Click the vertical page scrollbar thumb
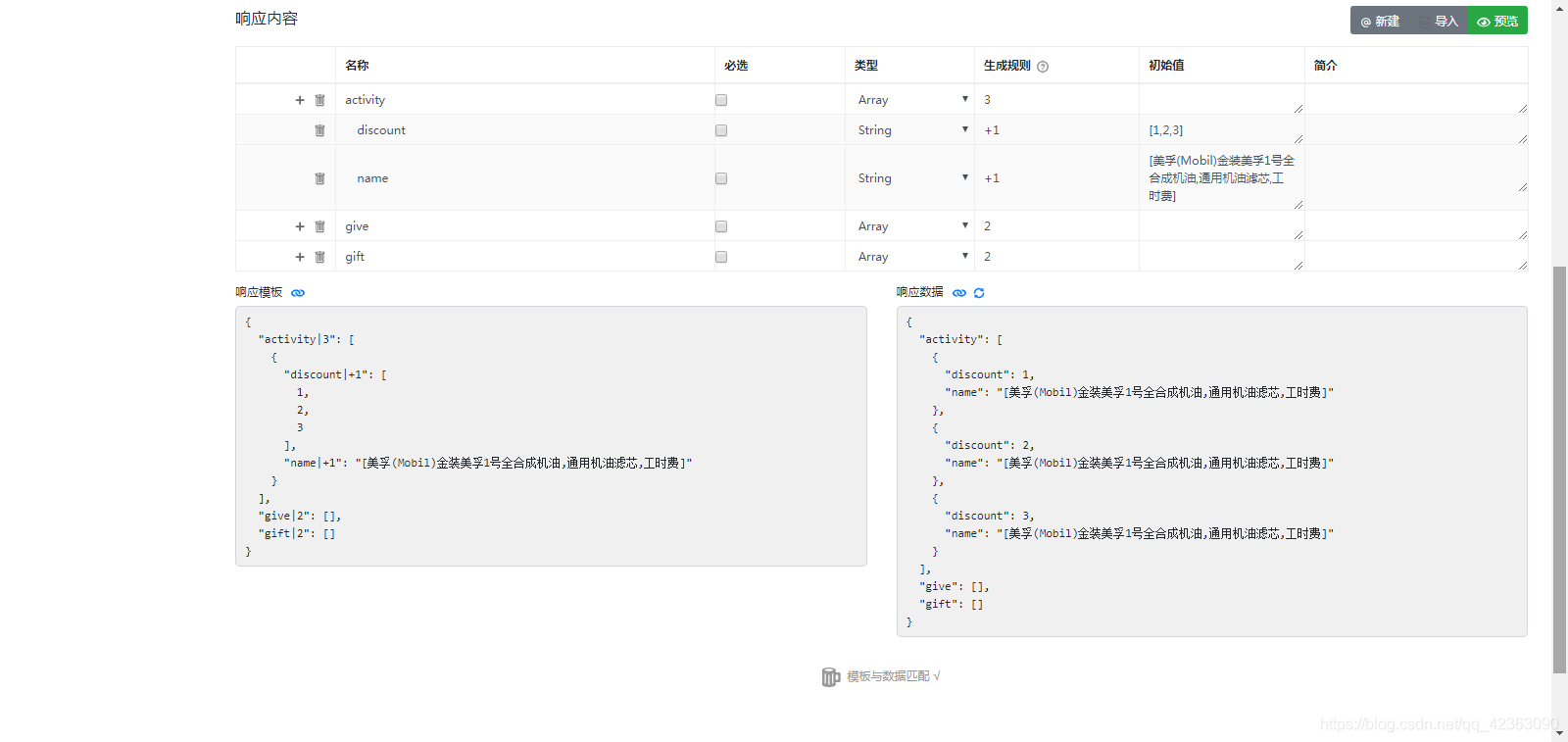1568x742 pixels. coord(1559,470)
